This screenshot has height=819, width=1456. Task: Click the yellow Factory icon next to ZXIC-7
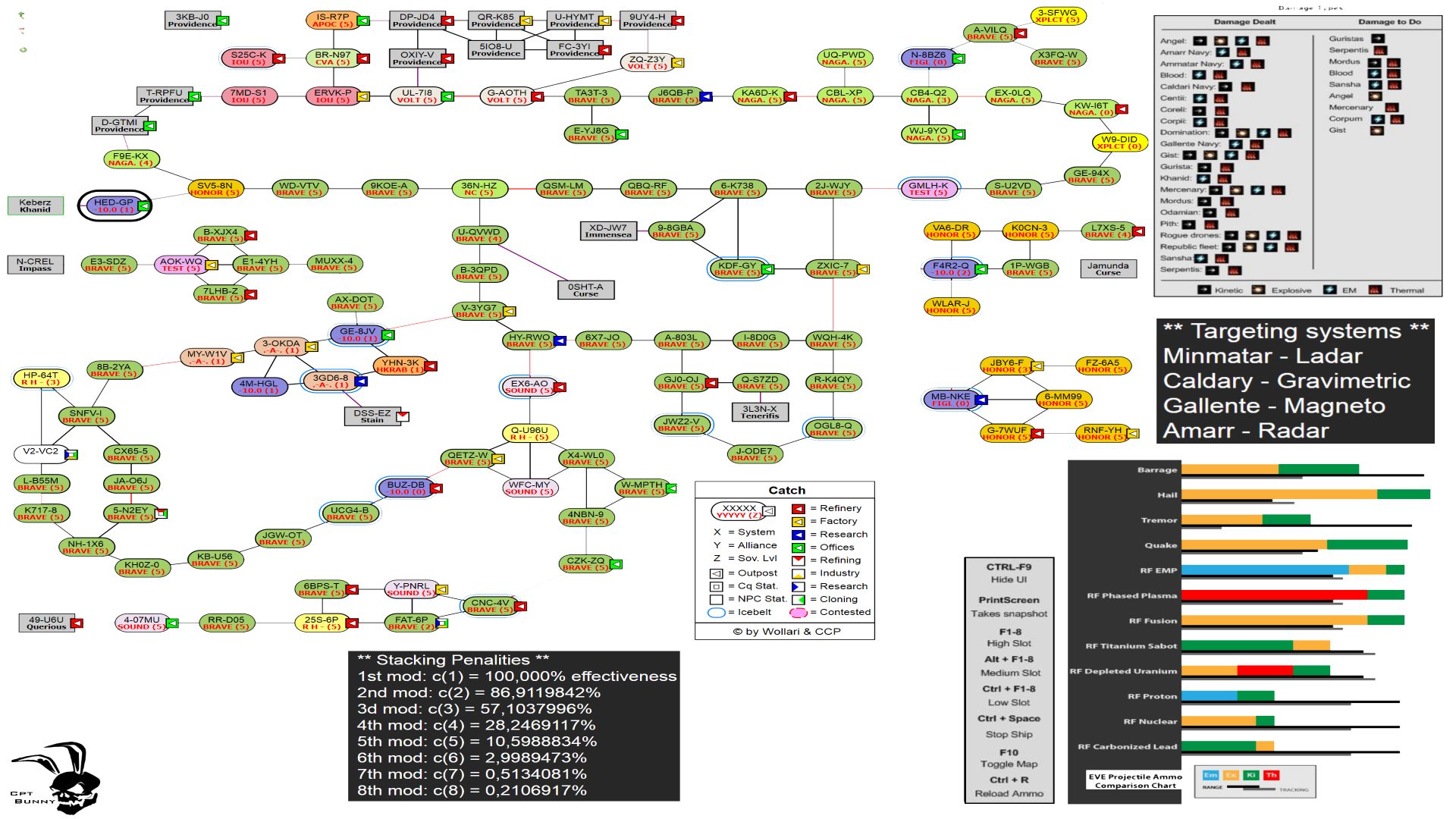[x=863, y=269]
